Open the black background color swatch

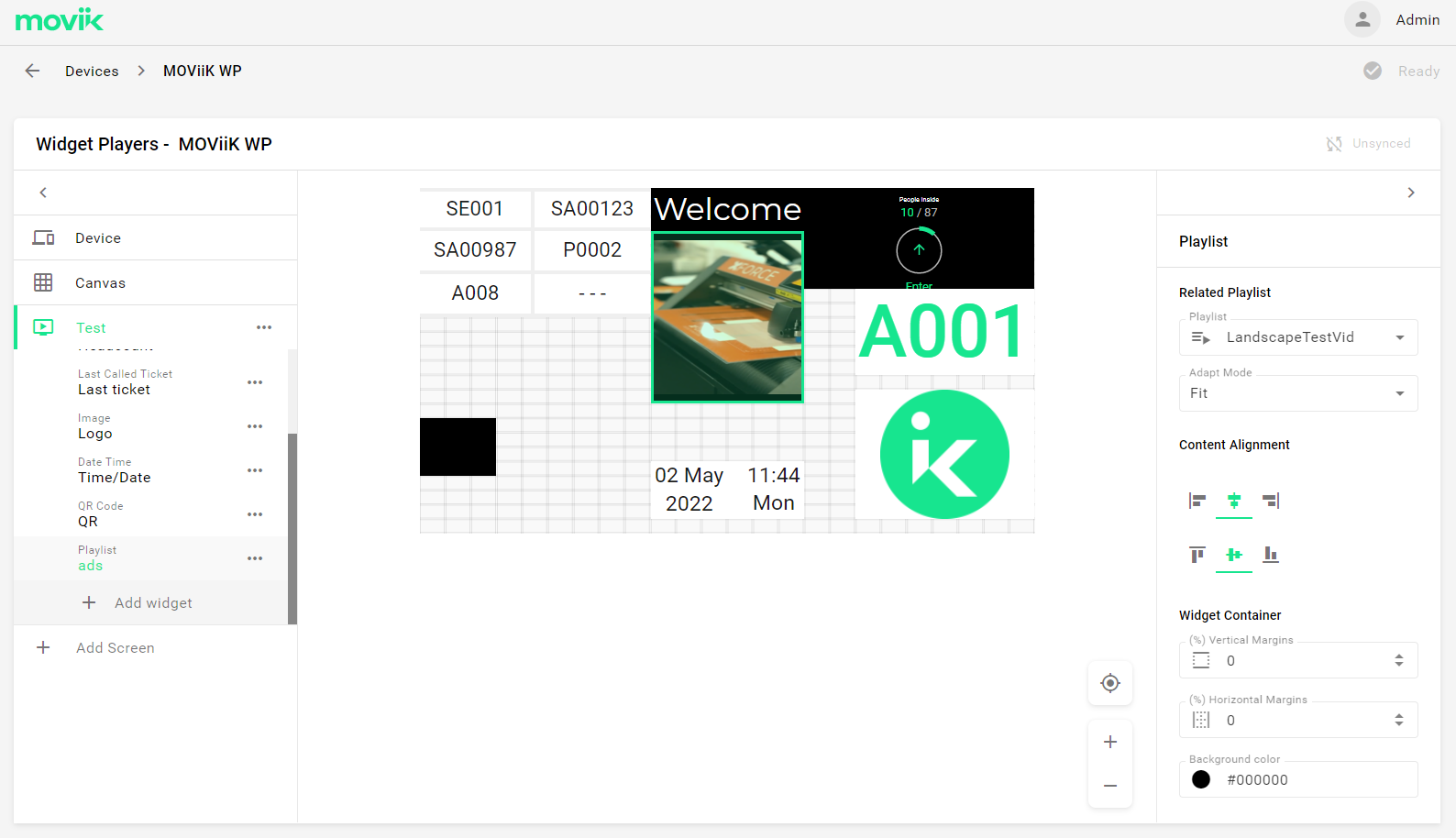(x=1201, y=779)
